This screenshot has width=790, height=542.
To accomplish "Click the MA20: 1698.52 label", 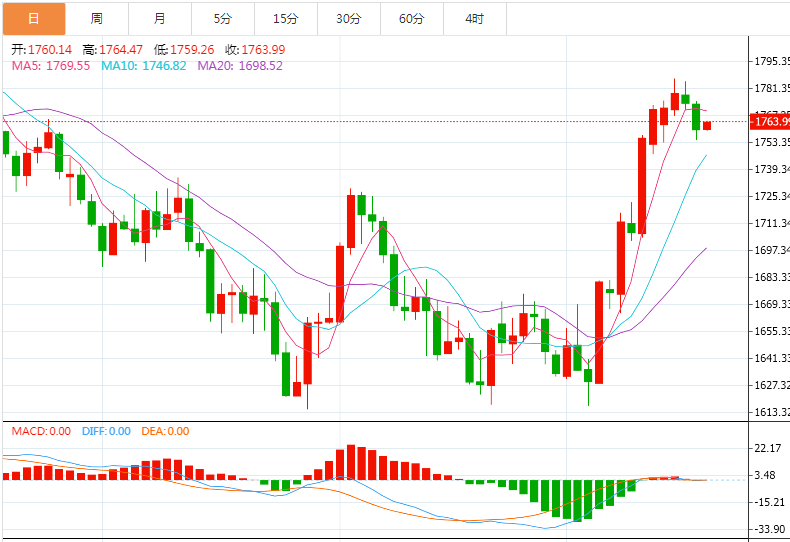I will (240, 66).
